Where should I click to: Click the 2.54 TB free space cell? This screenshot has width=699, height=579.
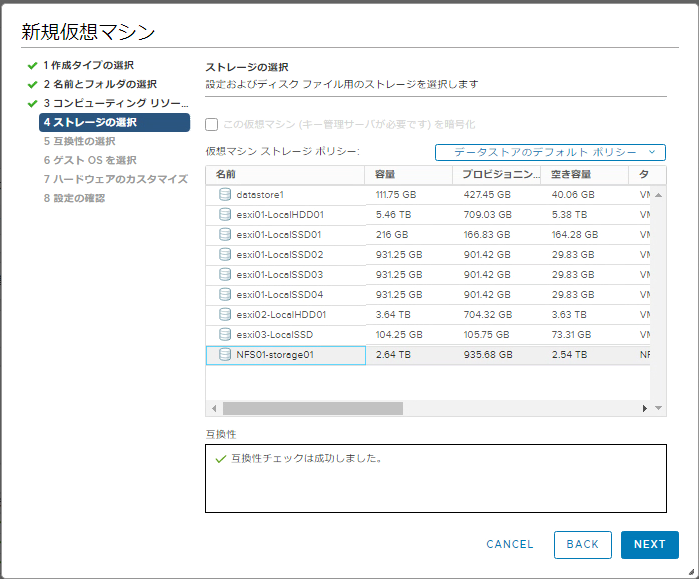569,355
